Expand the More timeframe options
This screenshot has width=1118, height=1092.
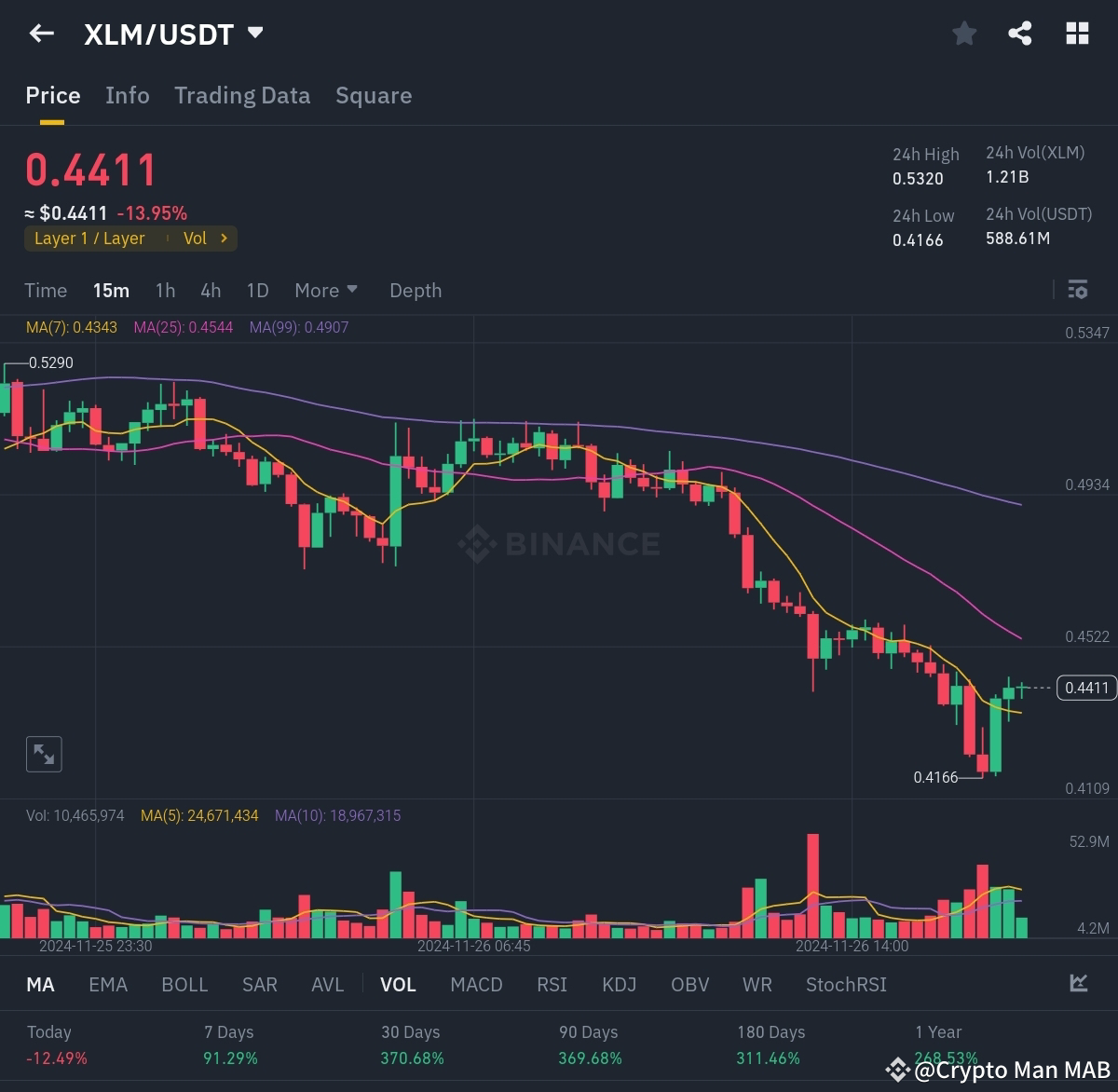tap(325, 290)
